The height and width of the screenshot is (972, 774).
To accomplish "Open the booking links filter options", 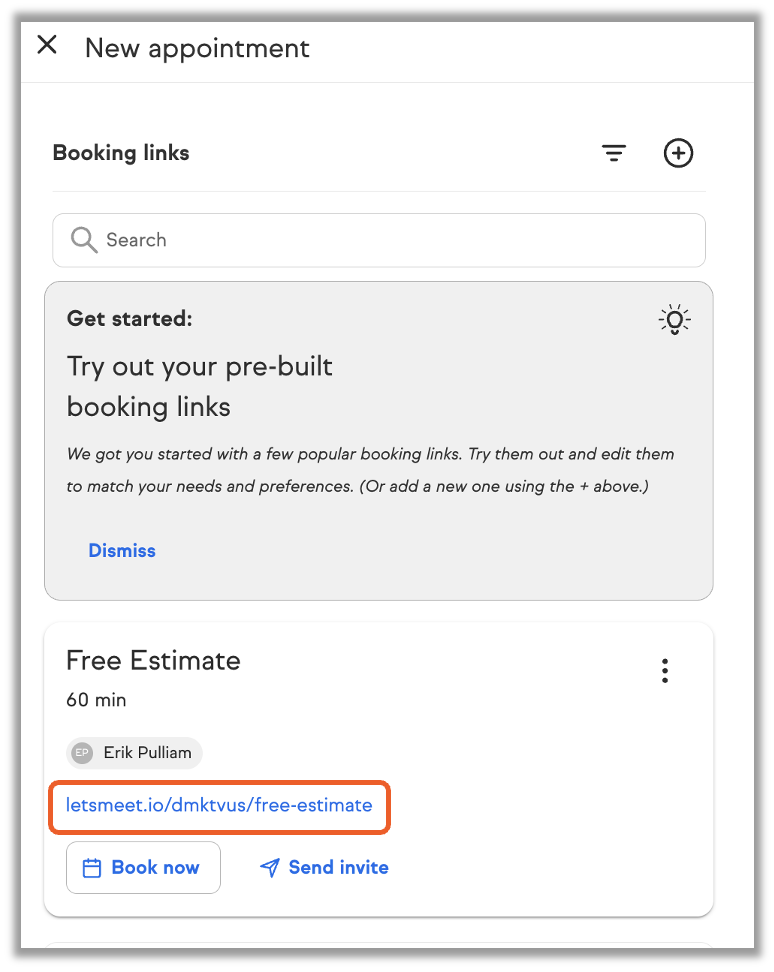I will point(614,153).
